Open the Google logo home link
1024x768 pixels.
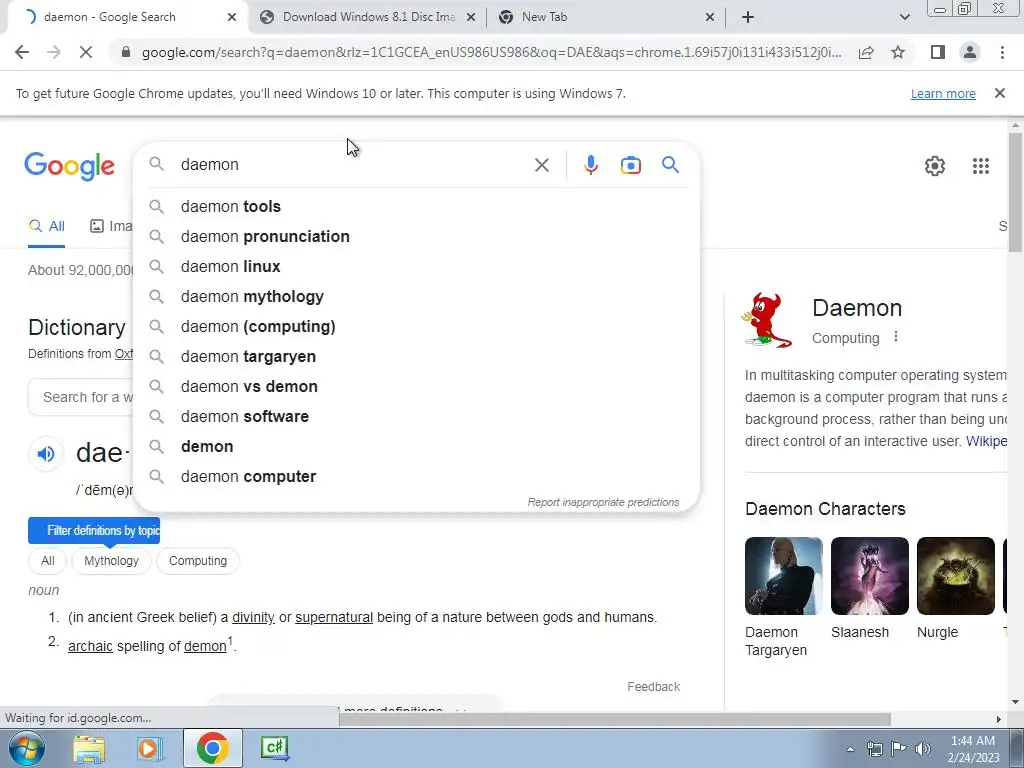69,167
